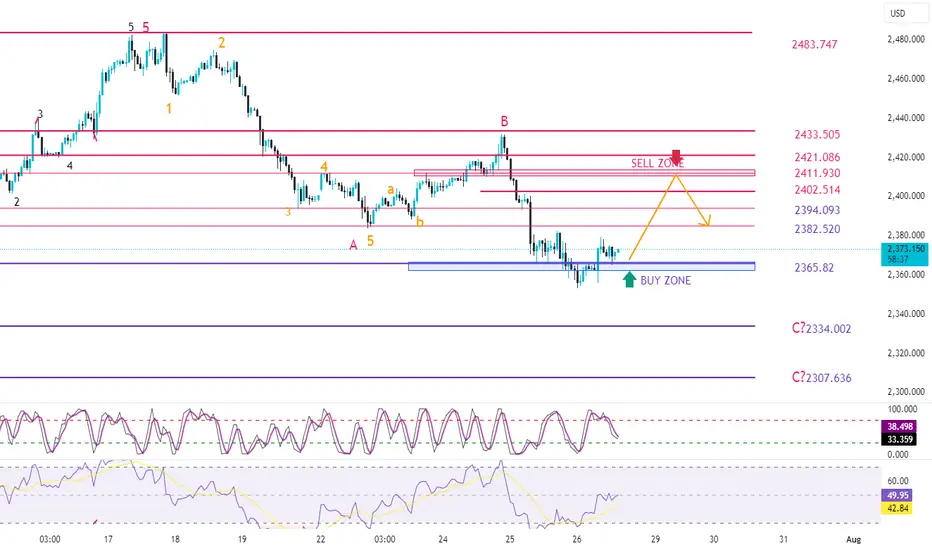932x550 pixels.
Task: Select the orange lowercase b wave label
Action: (420, 222)
